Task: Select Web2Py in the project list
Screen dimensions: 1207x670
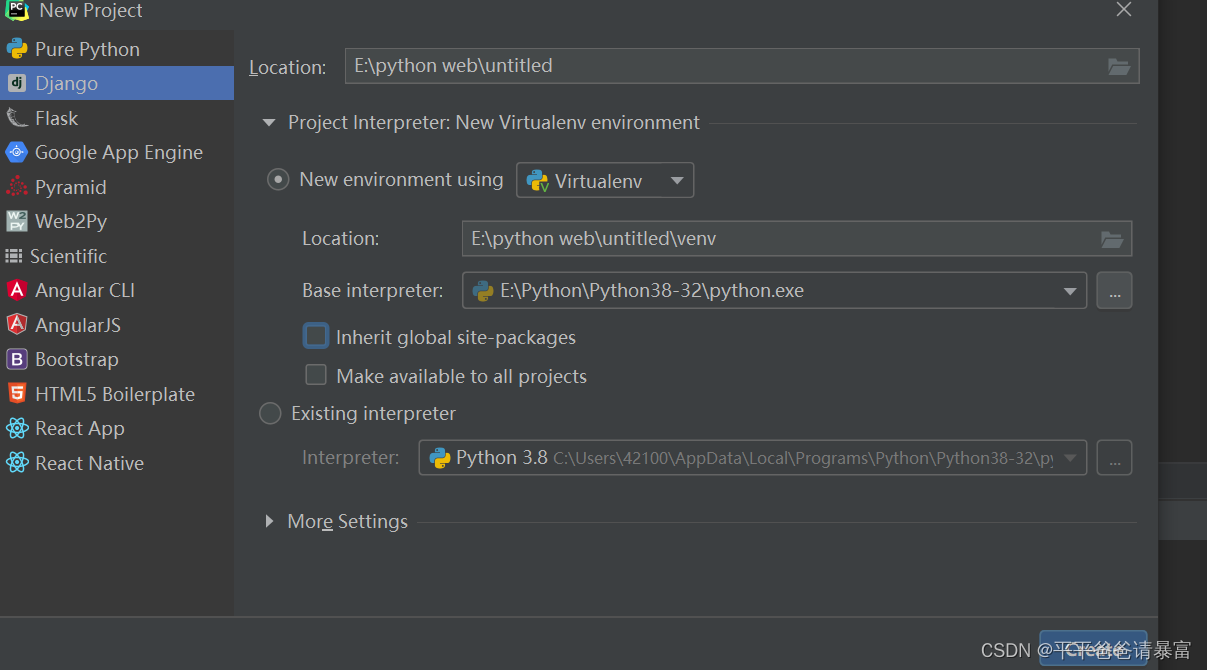Action: [70, 221]
